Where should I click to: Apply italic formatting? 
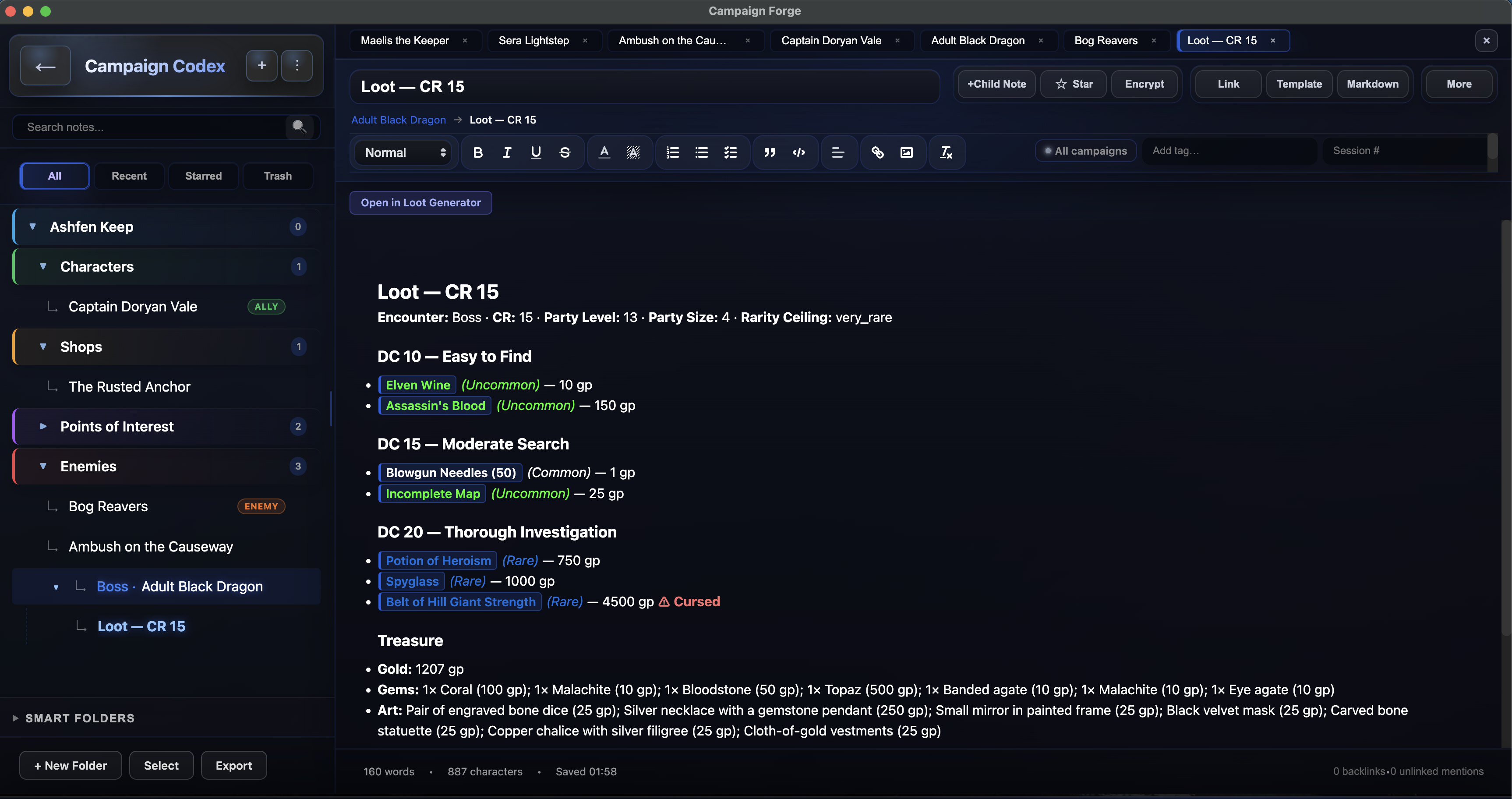506,152
